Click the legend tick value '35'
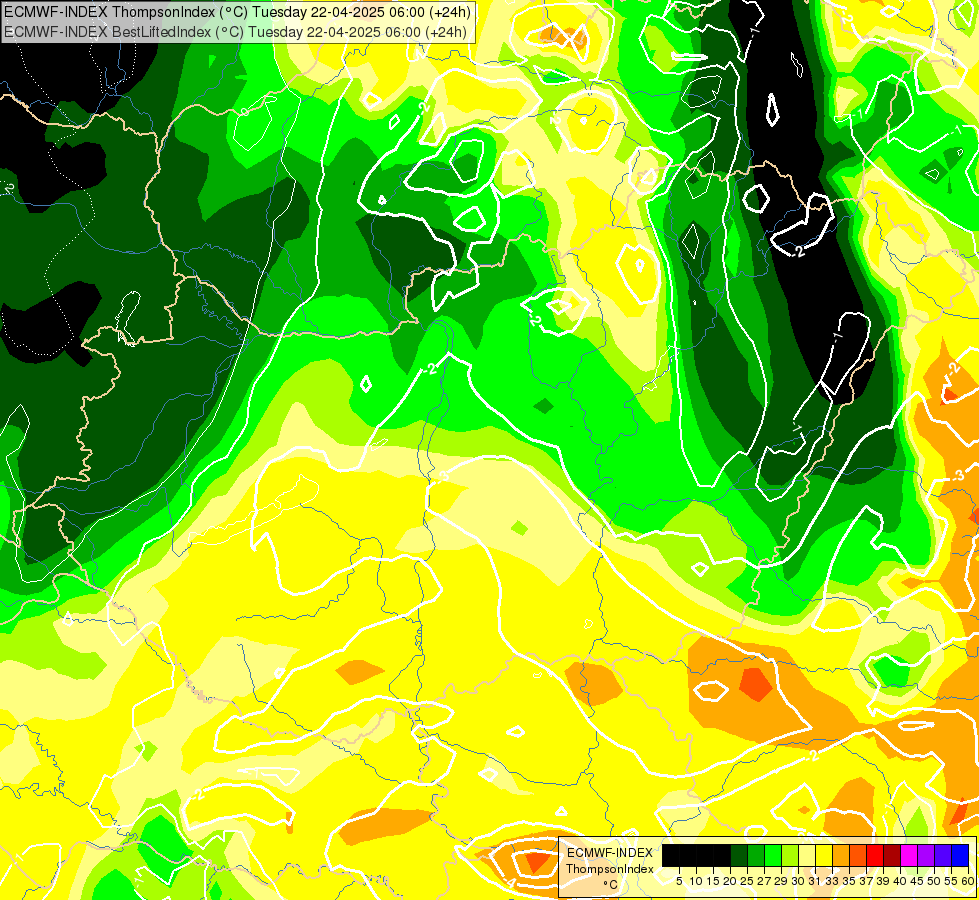 pos(850,881)
